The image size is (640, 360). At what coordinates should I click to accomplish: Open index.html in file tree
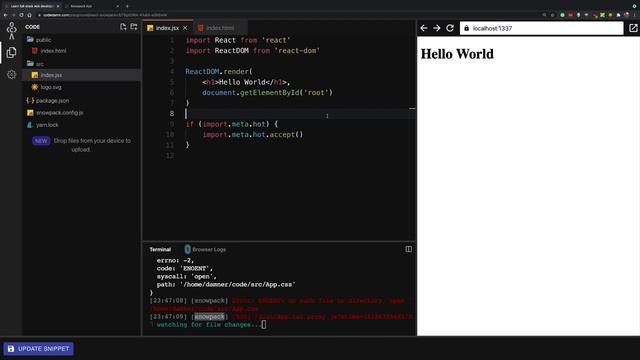(x=49, y=51)
